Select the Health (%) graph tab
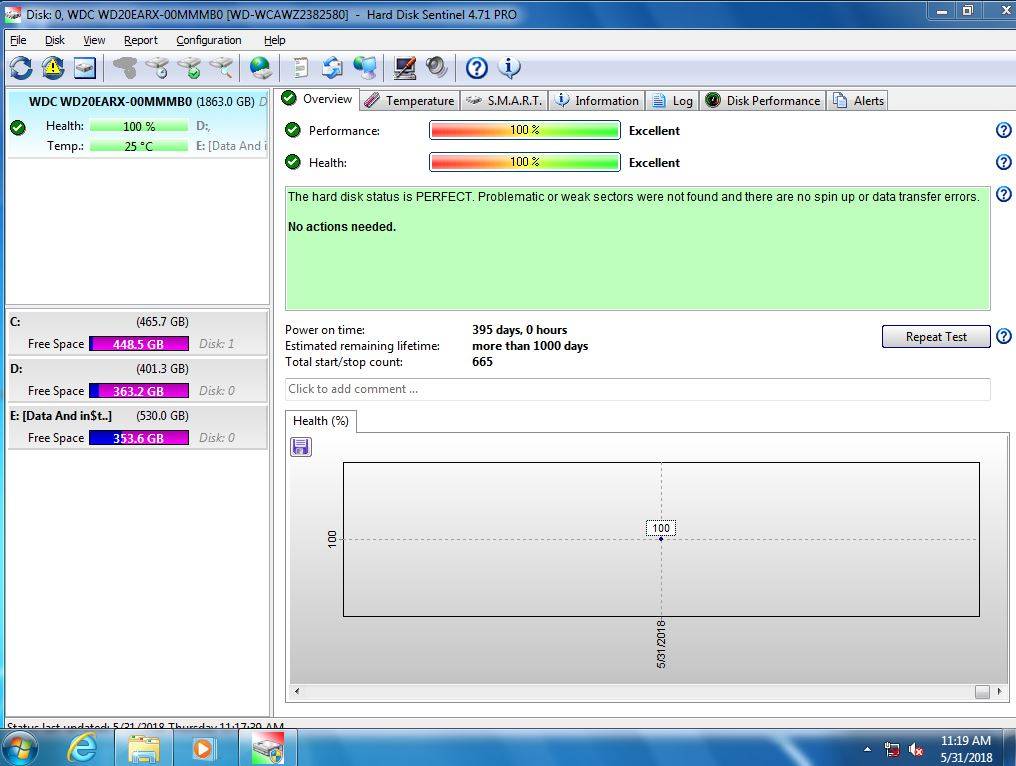The width and height of the screenshot is (1016, 766). (321, 421)
